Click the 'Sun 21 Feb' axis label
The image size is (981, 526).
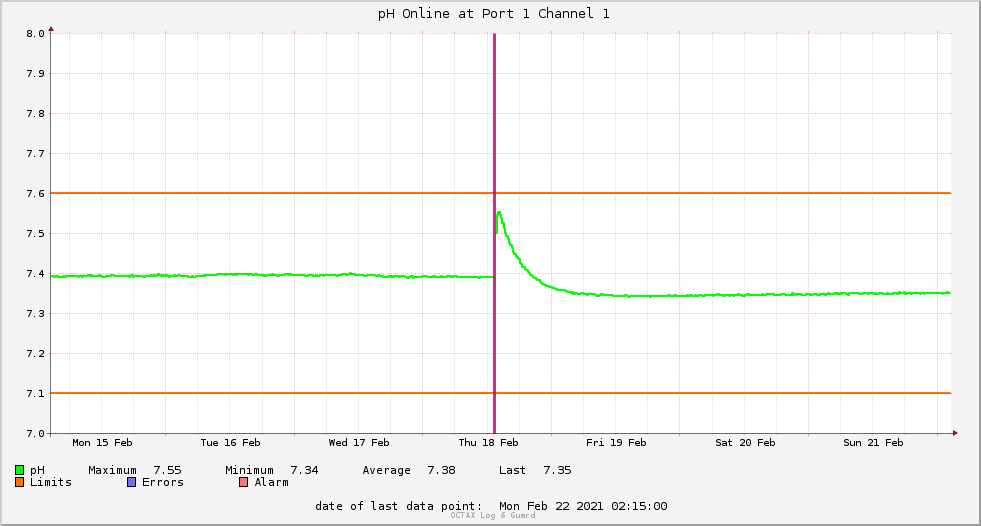(873, 443)
